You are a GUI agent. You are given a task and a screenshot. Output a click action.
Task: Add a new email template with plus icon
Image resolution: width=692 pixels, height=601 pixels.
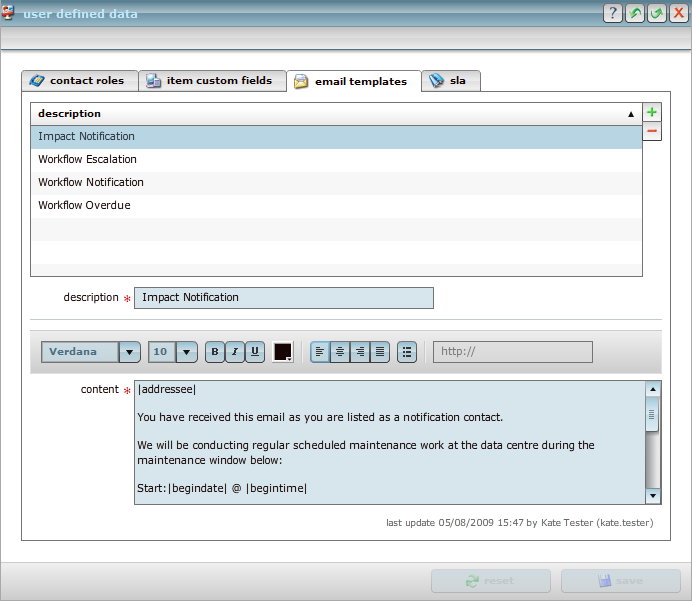point(652,113)
